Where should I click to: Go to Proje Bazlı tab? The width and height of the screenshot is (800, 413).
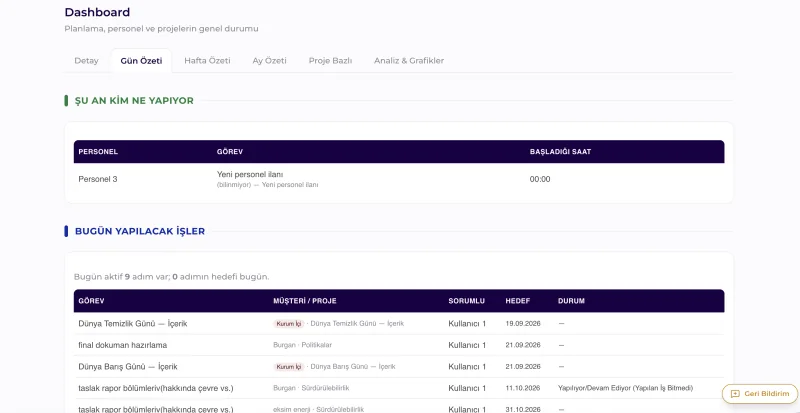(330, 61)
